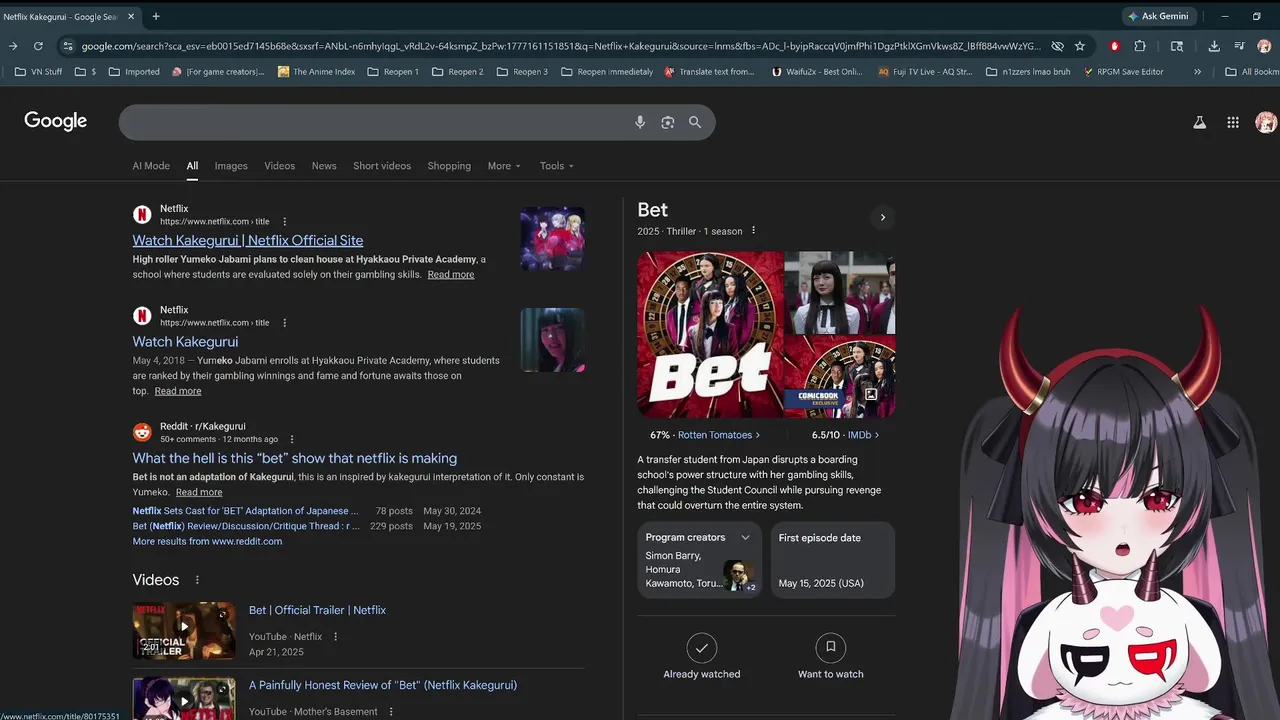Expand Bet panel with right chevron
1280x720 pixels.
point(882,217)
